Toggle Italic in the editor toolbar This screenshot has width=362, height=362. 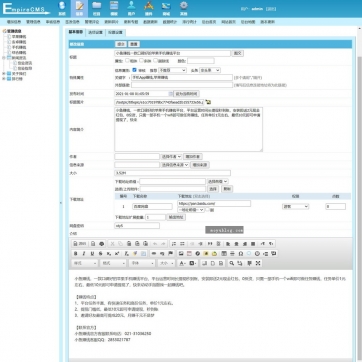84,254
